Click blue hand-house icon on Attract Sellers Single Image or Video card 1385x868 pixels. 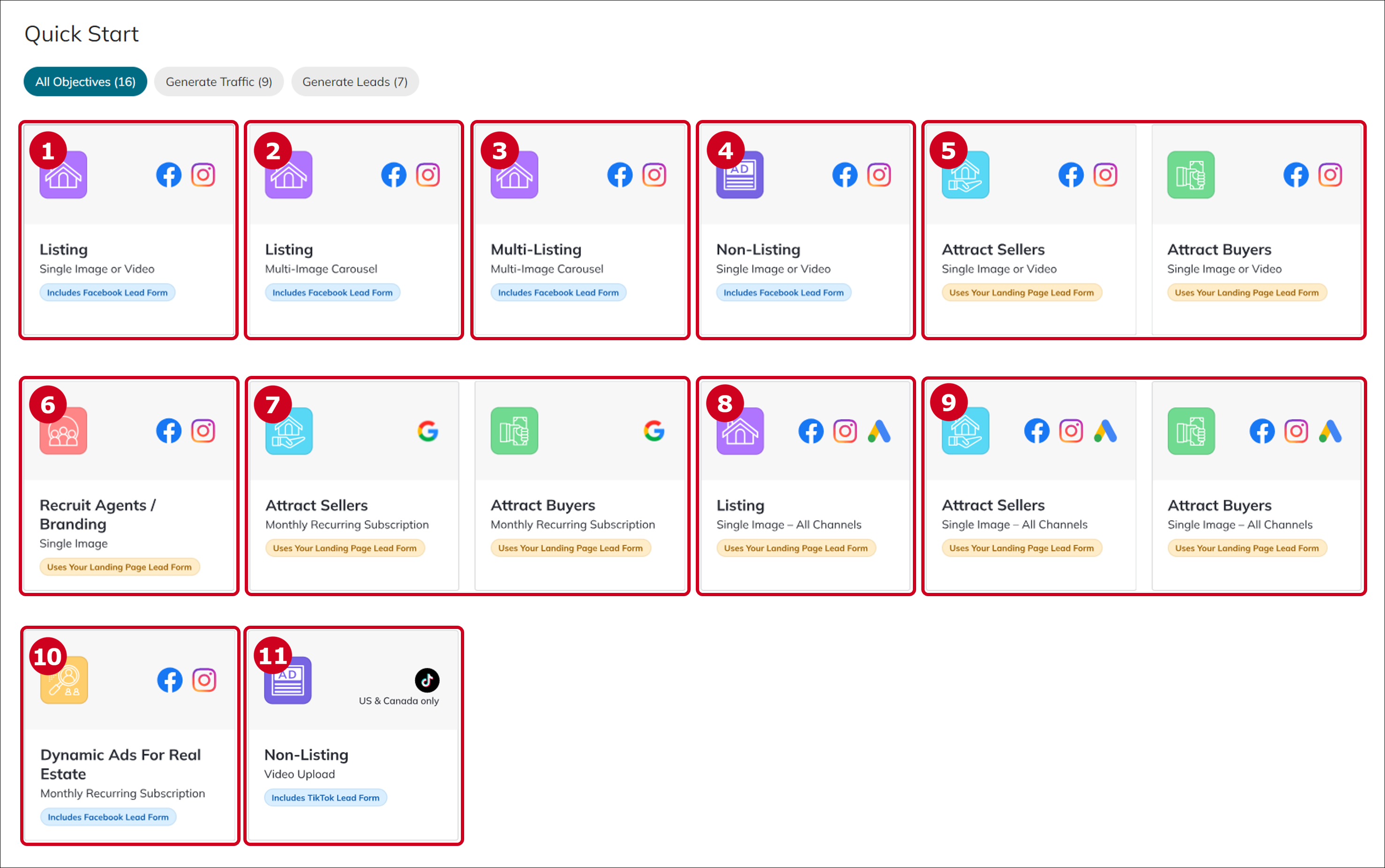click(x=965, y=174)
